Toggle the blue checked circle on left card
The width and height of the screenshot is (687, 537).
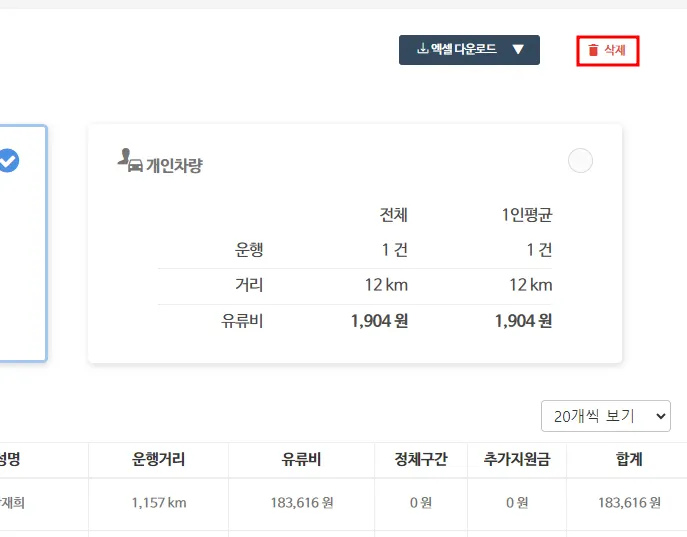[x=8, y=161]
